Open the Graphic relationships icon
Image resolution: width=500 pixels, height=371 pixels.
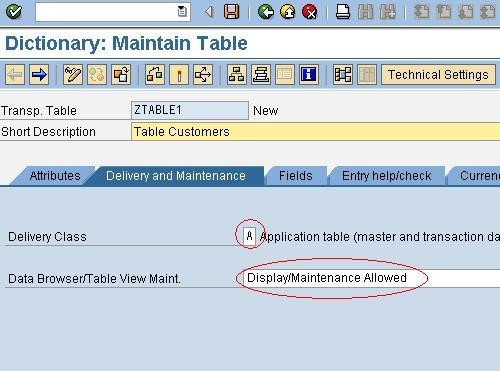pos(343,74)
